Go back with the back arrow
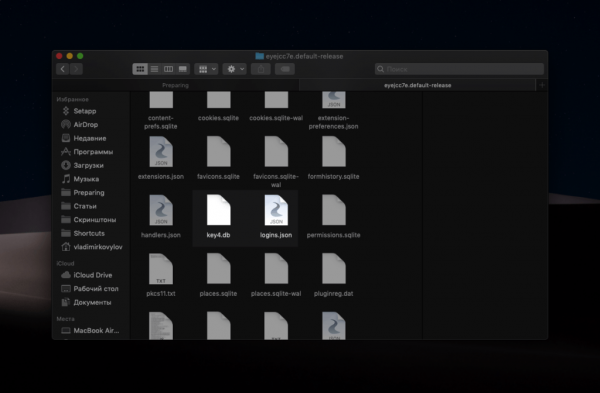The height and width of the screenshot is (393, 600). tap(63, 69)
